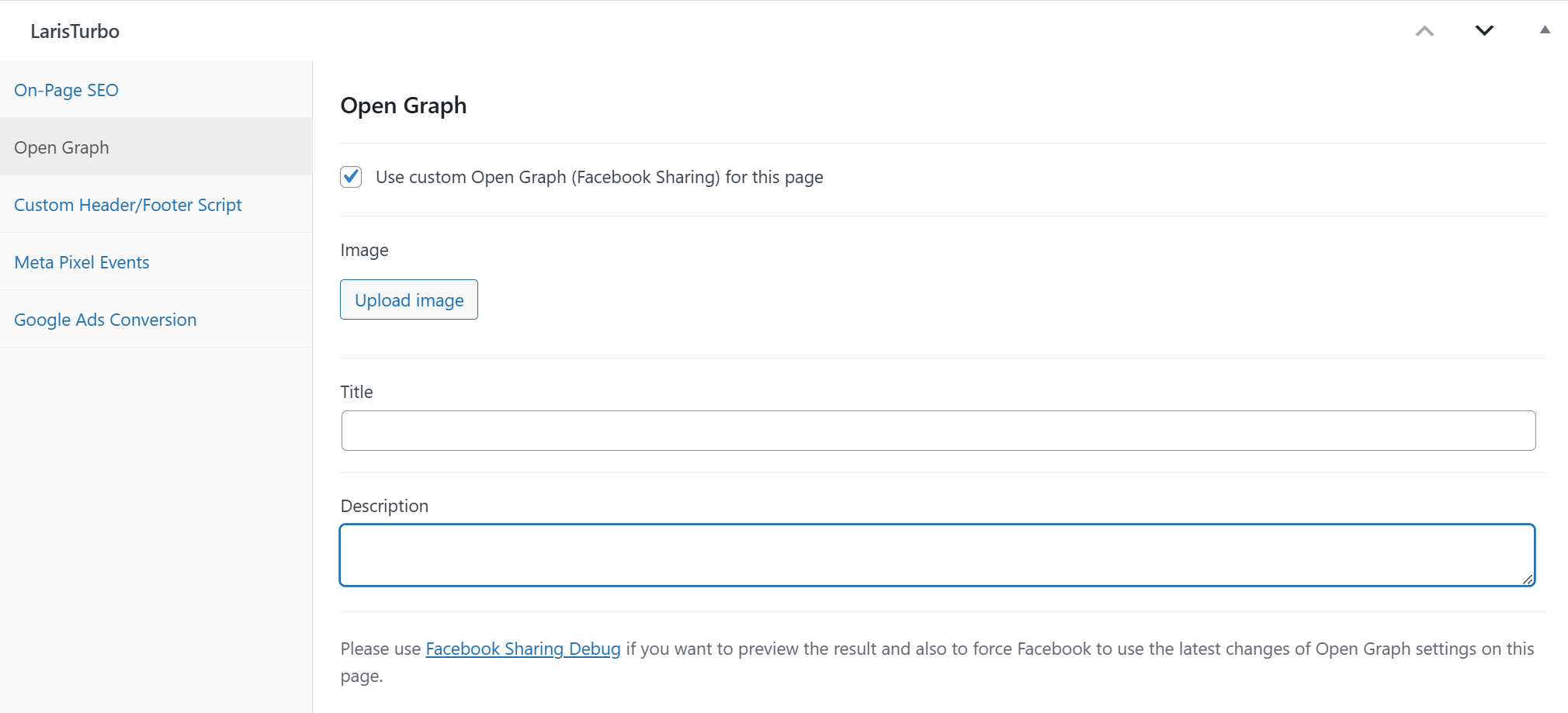Focus the Title input field

point(938,431)
